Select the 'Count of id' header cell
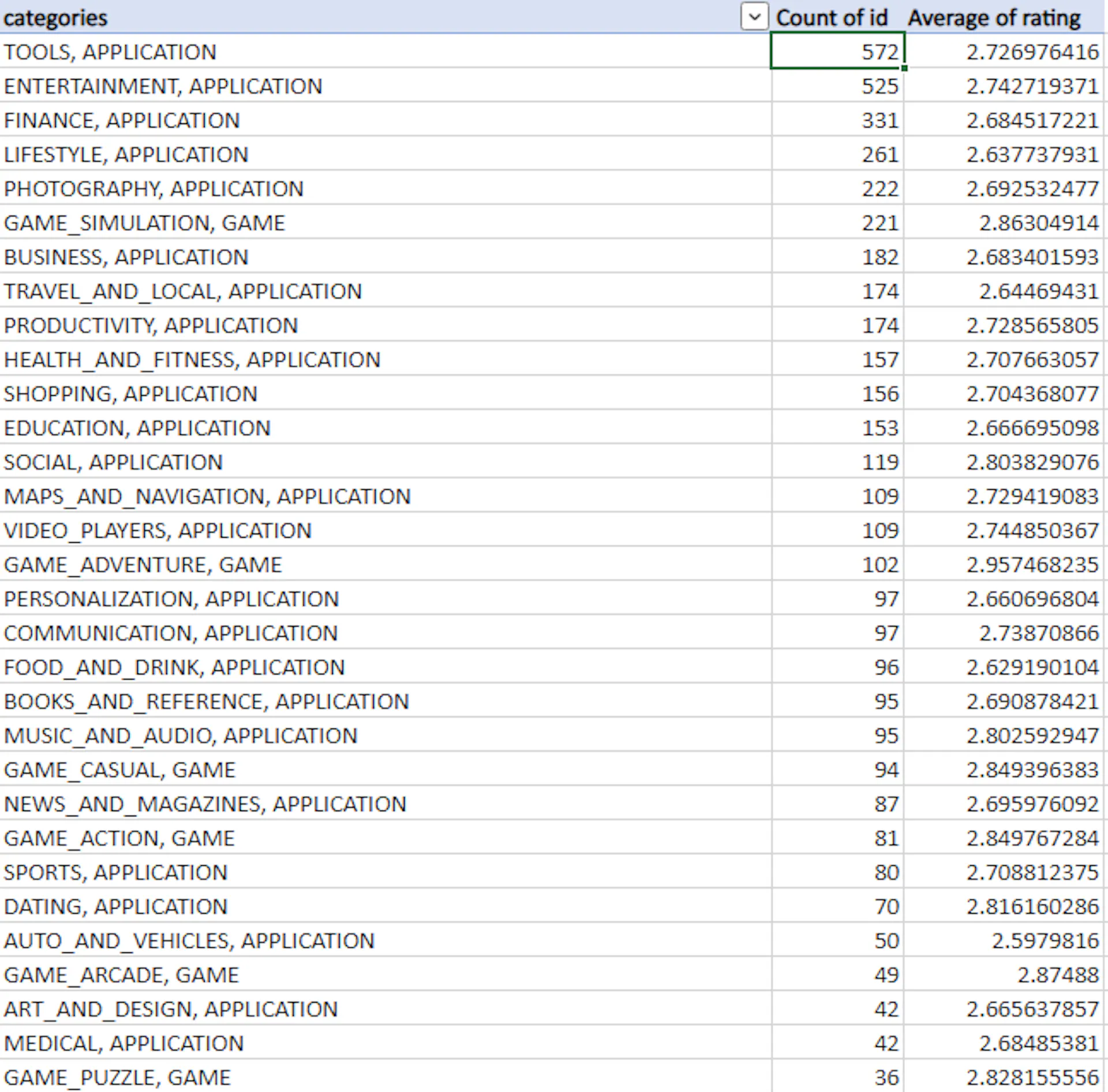 pyautogui.click(x=837, y=17)
